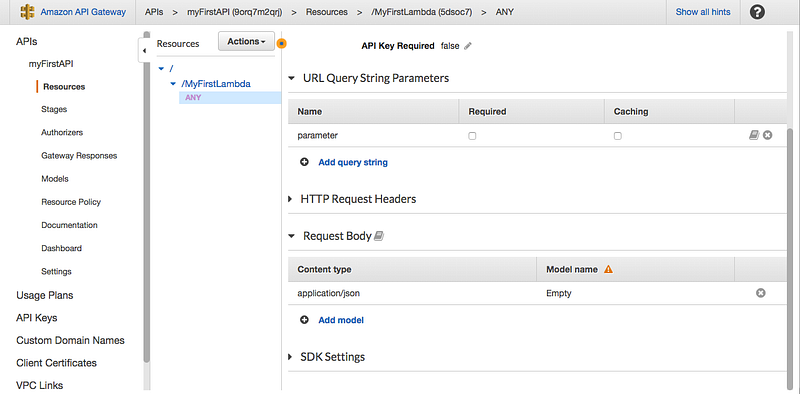This screenshot has width=800, height=394.
Task: Collapse the Request Body section
Action: [x=292, y=236]
